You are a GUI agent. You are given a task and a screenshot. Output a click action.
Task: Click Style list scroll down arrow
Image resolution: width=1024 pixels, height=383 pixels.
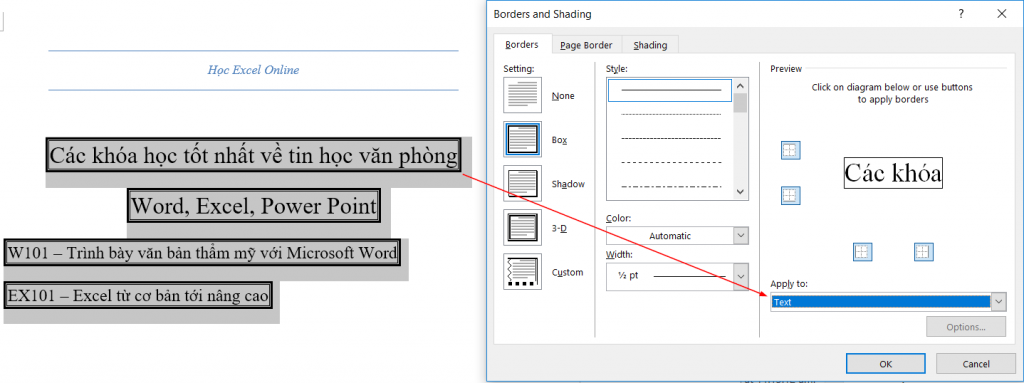pyautogui.click(x=740, y=192)
